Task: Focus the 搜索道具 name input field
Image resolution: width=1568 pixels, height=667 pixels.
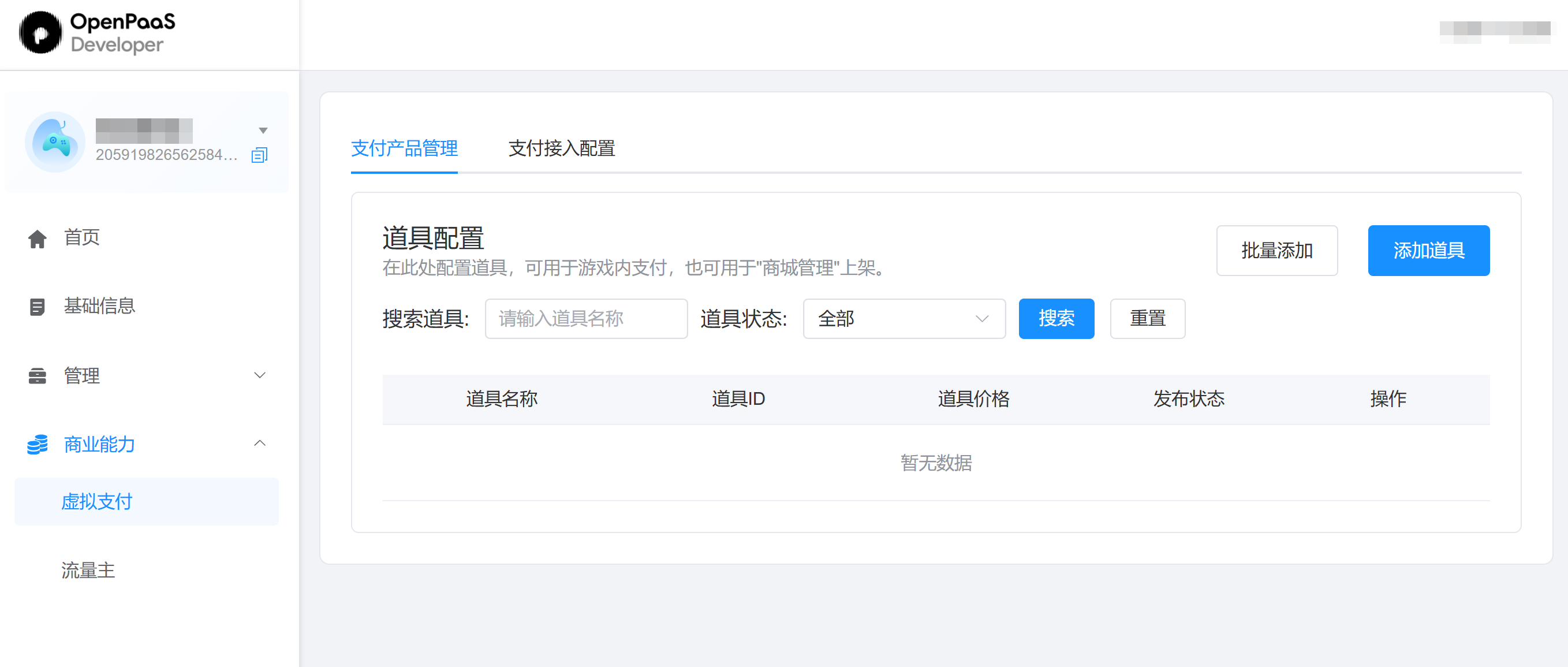Action: [585, 319]
